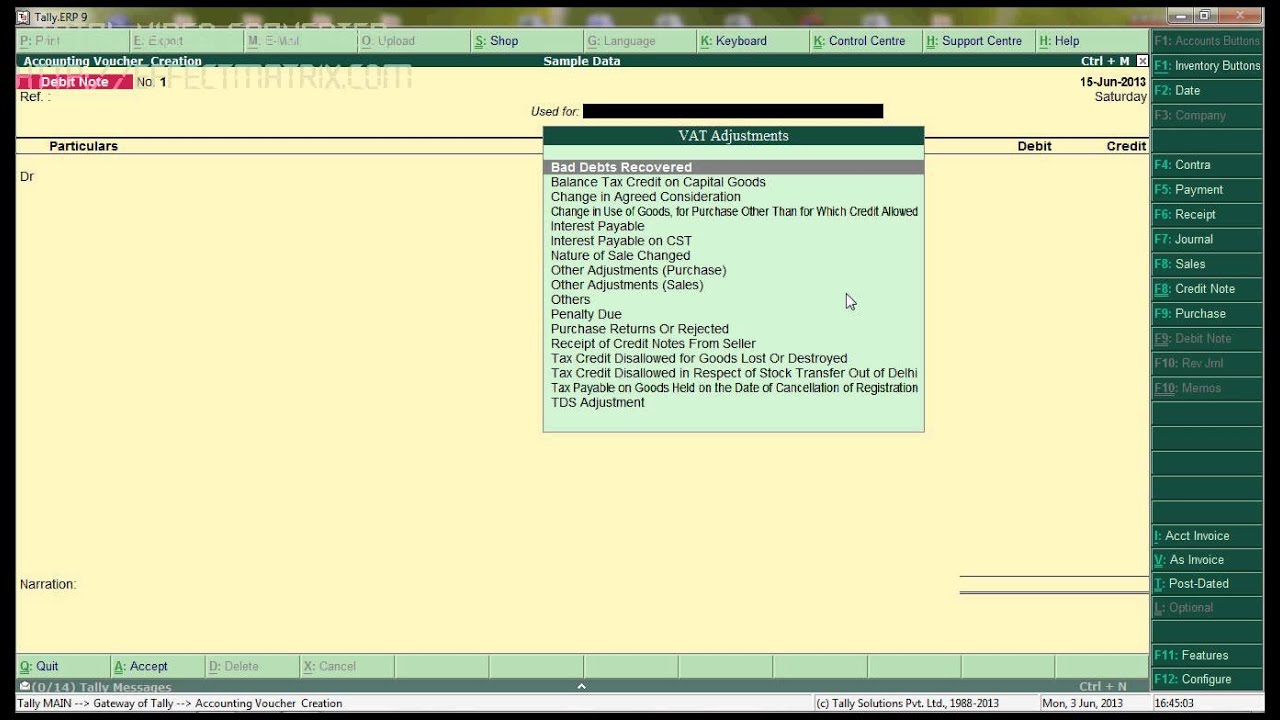Screen dimensions: 1280x720
Task: Choose Change in Agreed Consideration
Action: pyautogui.click(x=645, y=197)
